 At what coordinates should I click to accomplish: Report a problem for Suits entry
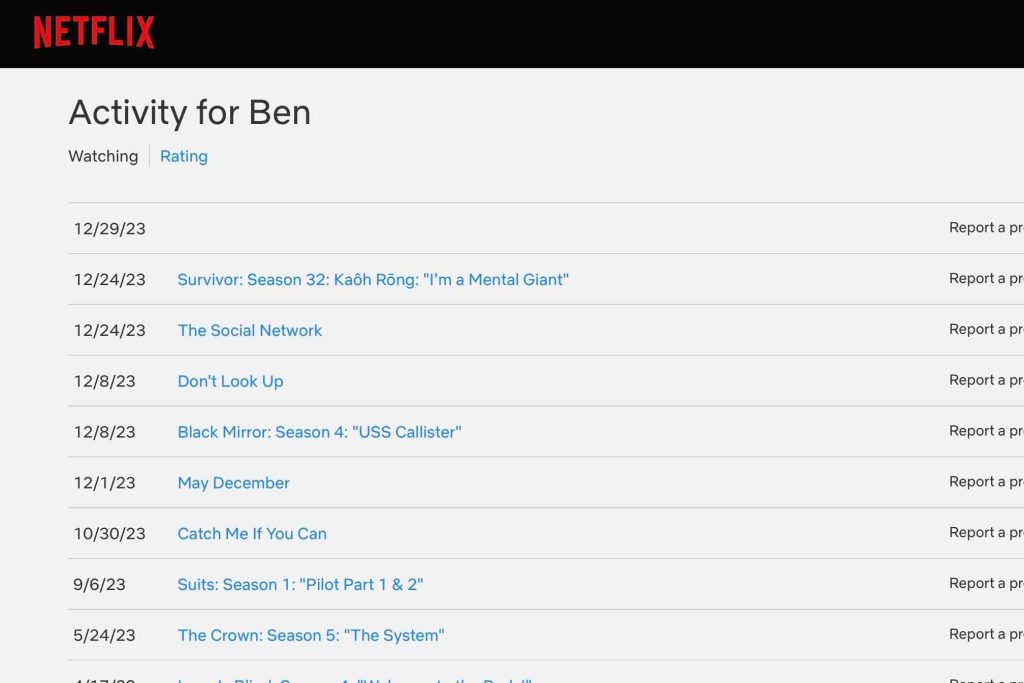click(986, 583)
